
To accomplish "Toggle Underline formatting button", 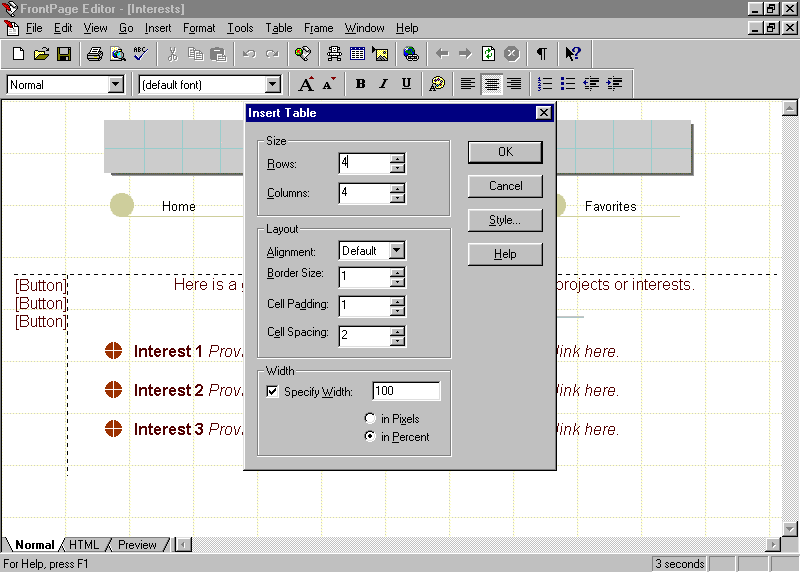I will pyautogui.click(x=406, y=84).
